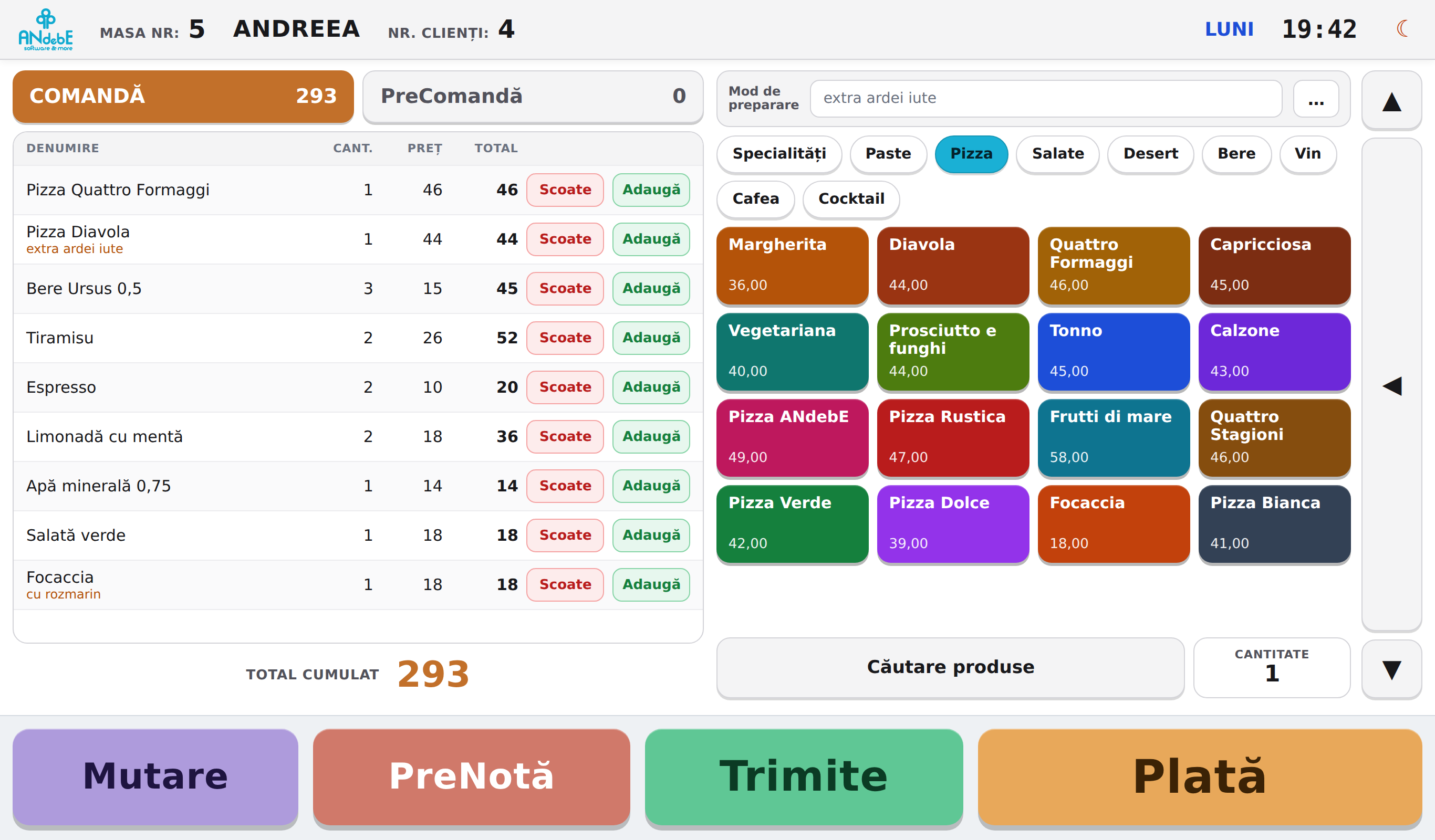Viewport: 1435px width, 840px height.
Task: Select the Frutti di mare tile
Action: pyautogui.click(x=1113, y=437)
